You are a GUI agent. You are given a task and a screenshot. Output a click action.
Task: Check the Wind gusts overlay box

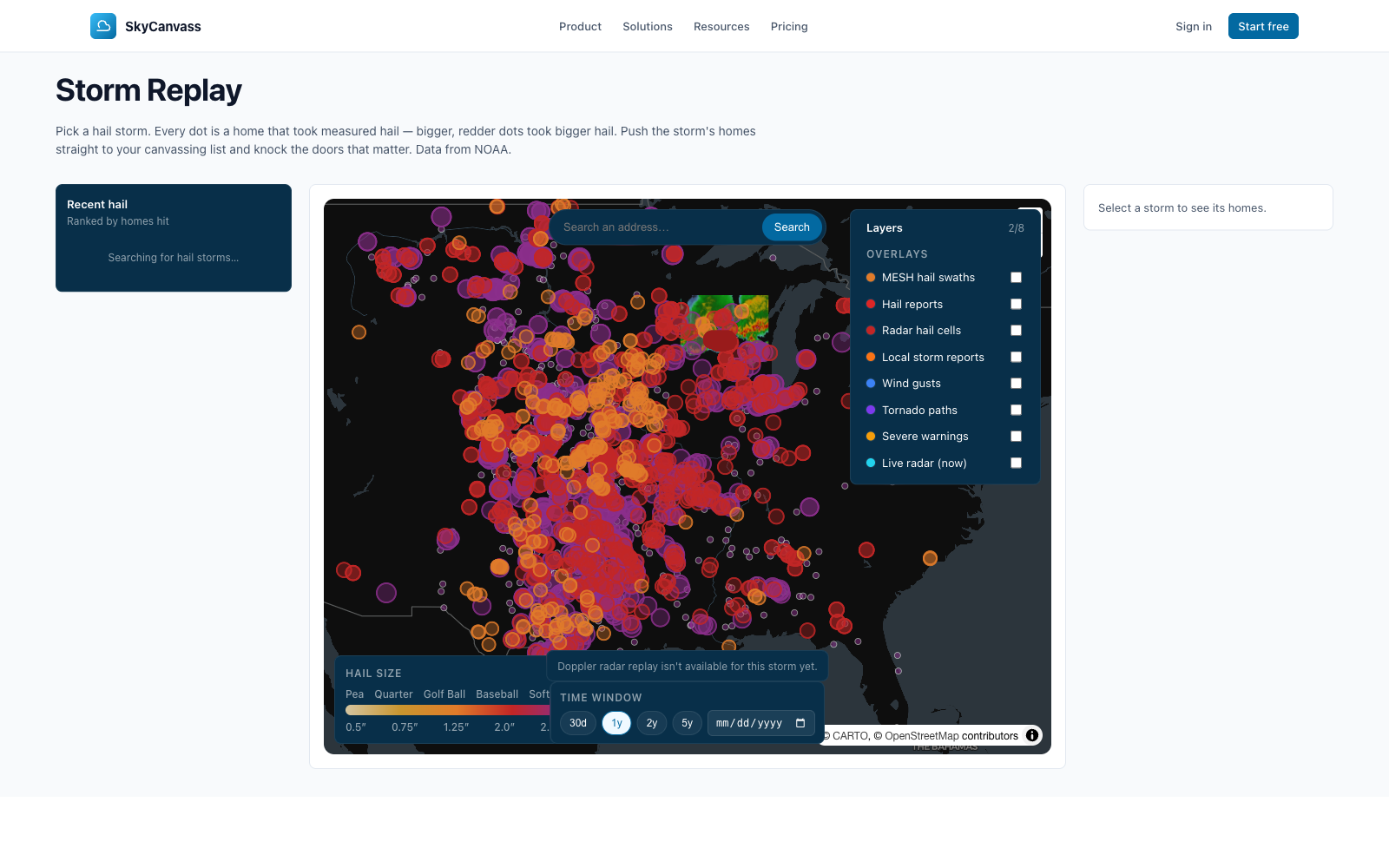[x=1017, y=384]
